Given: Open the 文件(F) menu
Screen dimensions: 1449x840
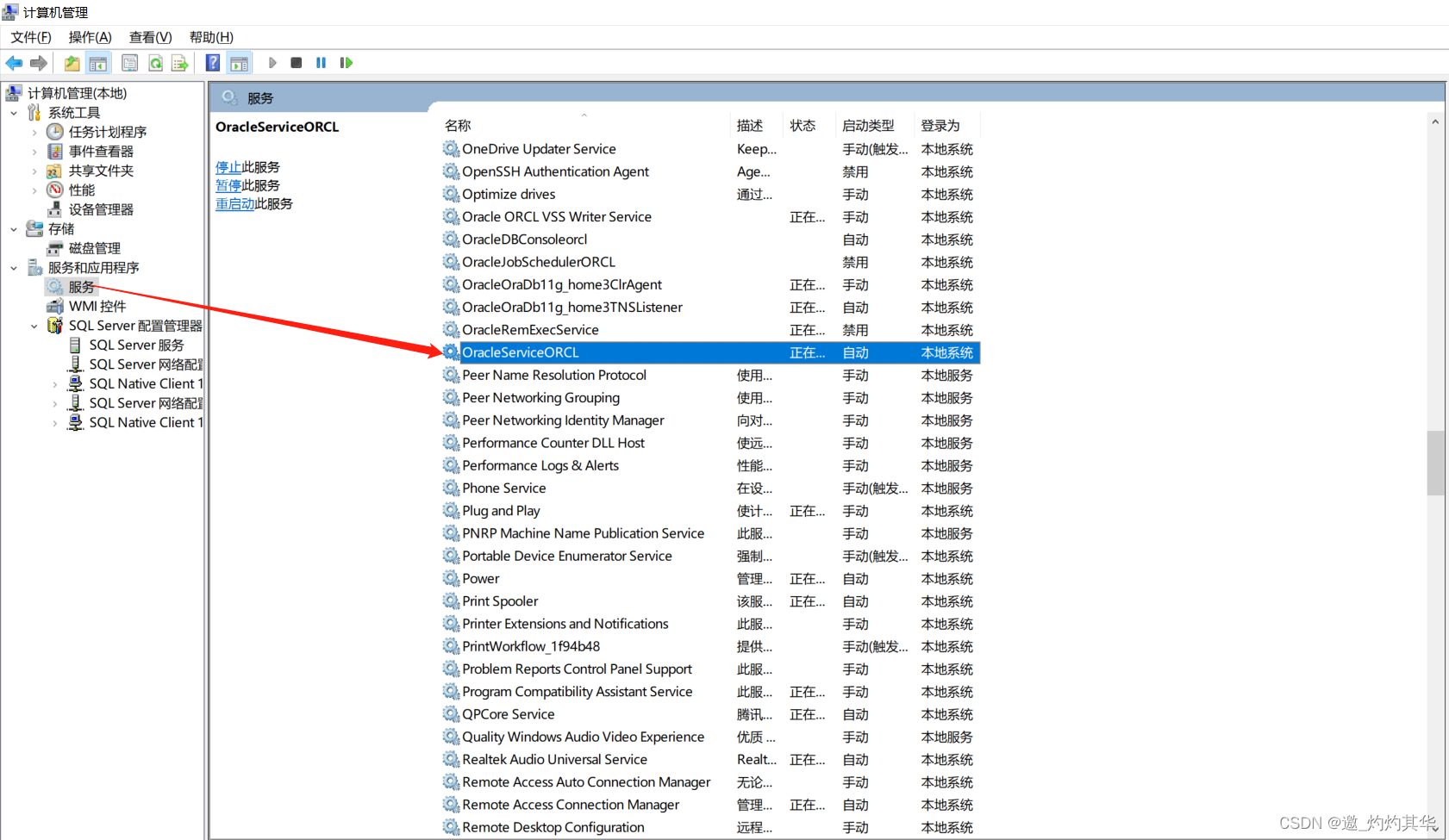Looking at the screenshot, I should [x=31, y=37].
